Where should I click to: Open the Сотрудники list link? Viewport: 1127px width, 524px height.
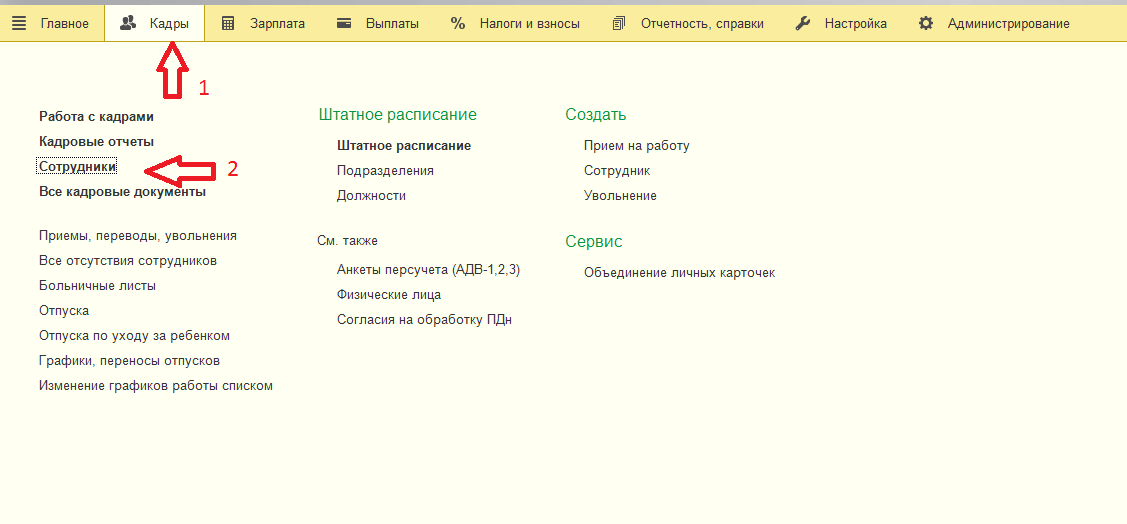tap(78, 167)
